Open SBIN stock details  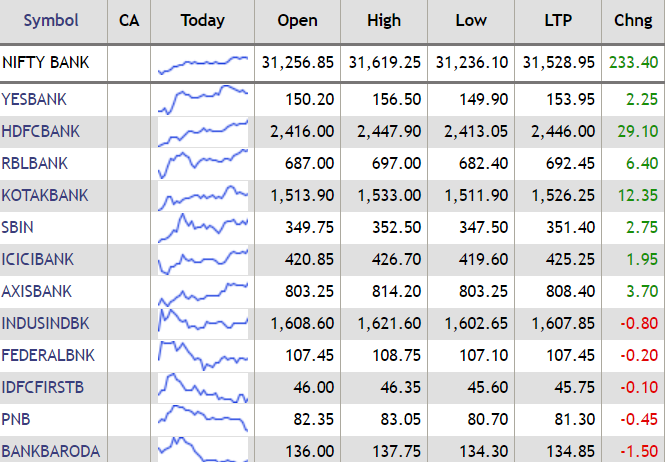pos(18,227)
